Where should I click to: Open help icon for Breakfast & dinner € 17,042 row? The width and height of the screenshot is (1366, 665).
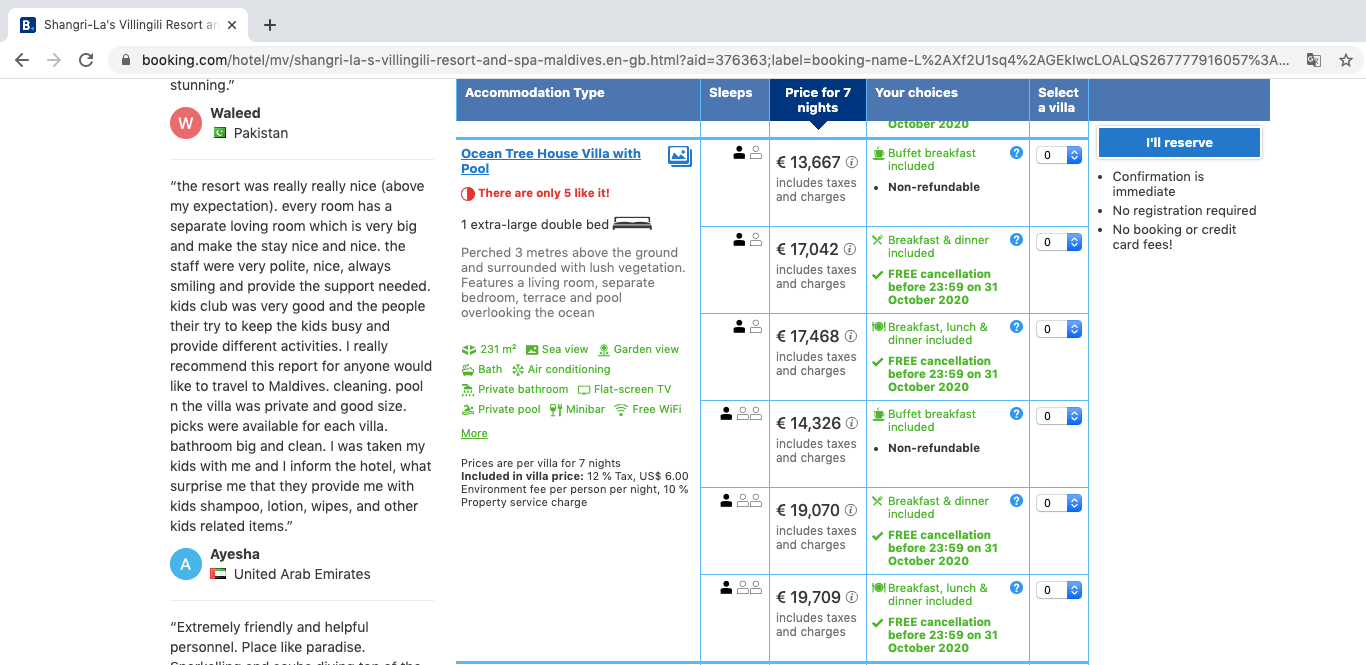pos(1016,240)
